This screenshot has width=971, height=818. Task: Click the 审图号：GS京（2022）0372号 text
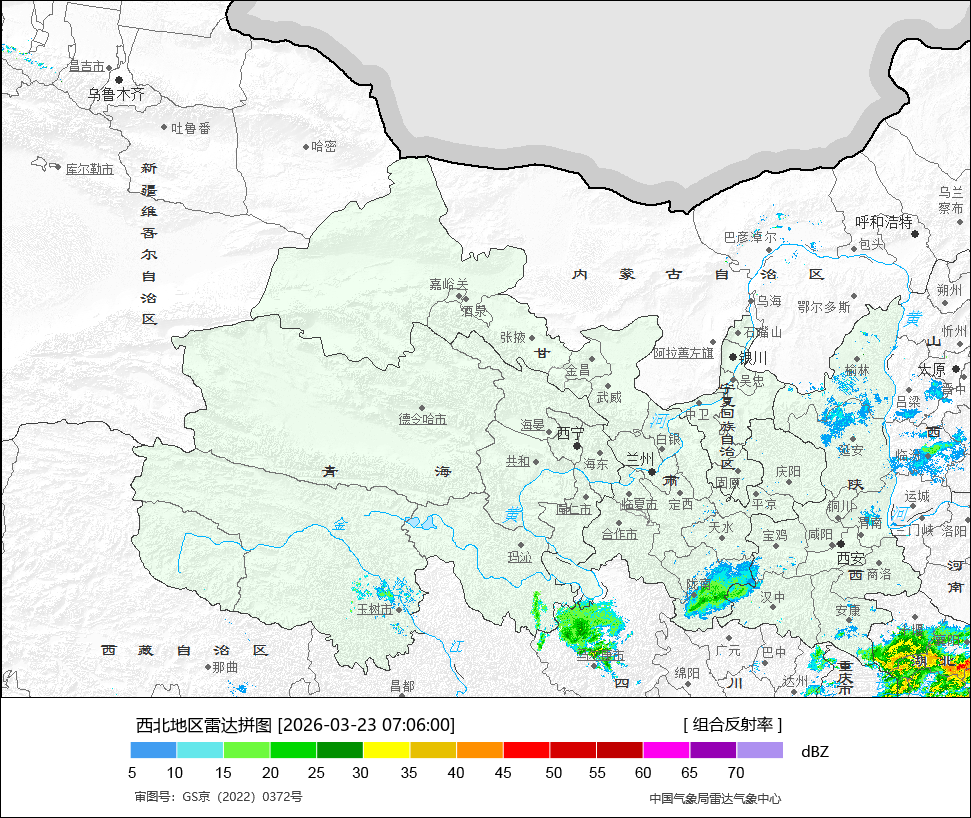click(219, 797)
